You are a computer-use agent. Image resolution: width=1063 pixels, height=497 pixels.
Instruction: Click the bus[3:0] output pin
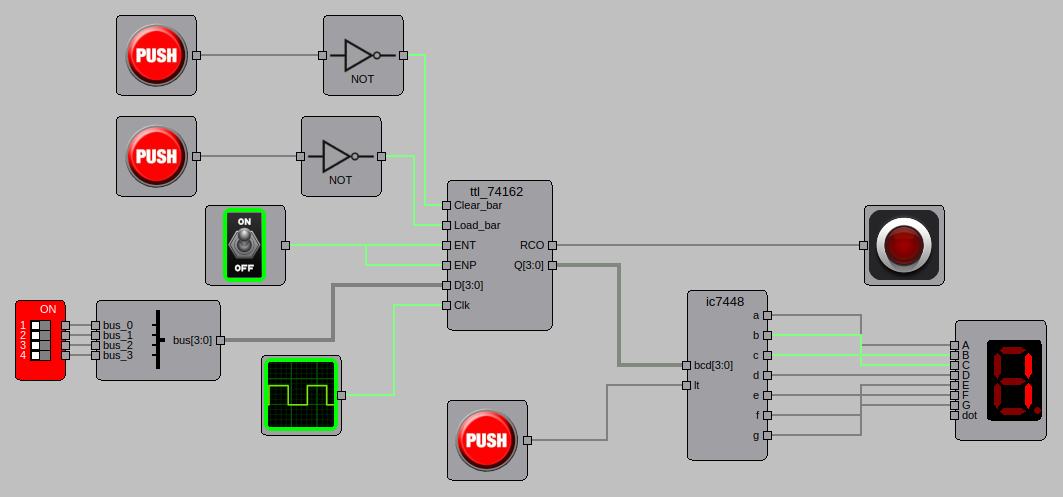[x=220, y=340]
